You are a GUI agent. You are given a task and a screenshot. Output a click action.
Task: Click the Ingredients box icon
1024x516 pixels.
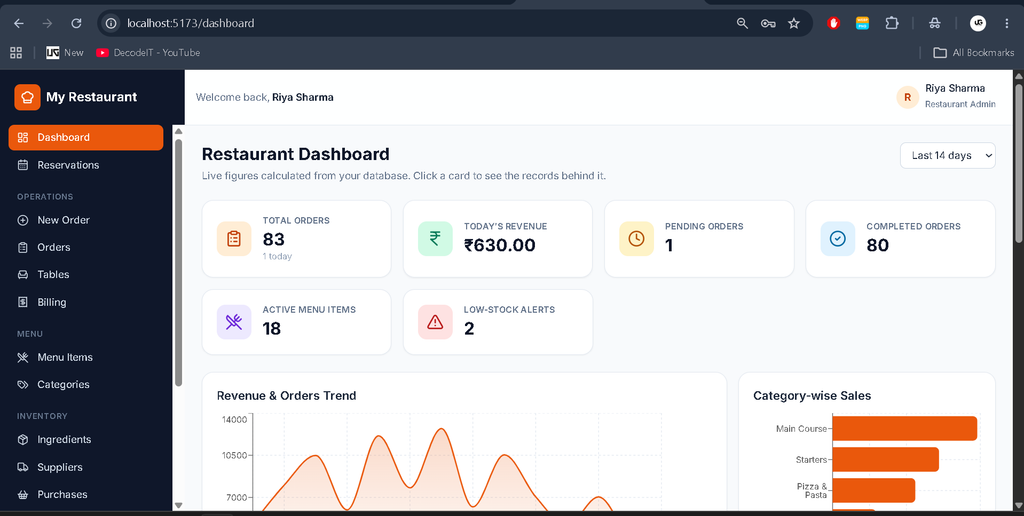tap(23, 440)
